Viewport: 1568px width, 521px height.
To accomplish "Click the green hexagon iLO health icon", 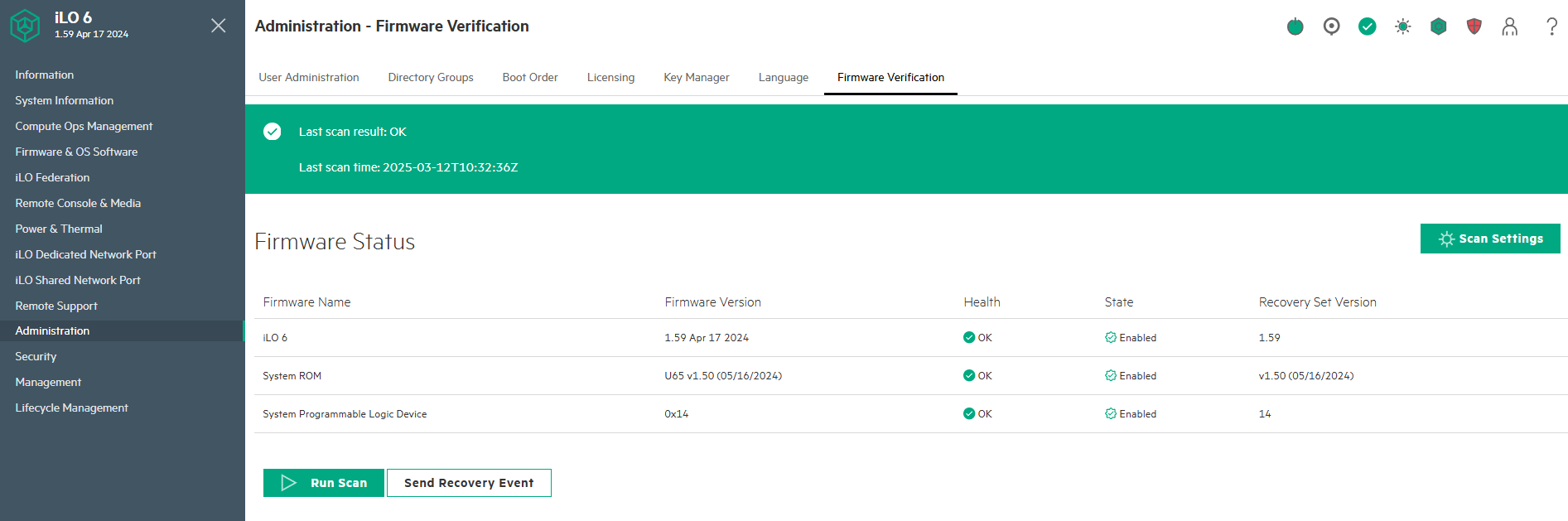I will click(x=1439, y=27).
